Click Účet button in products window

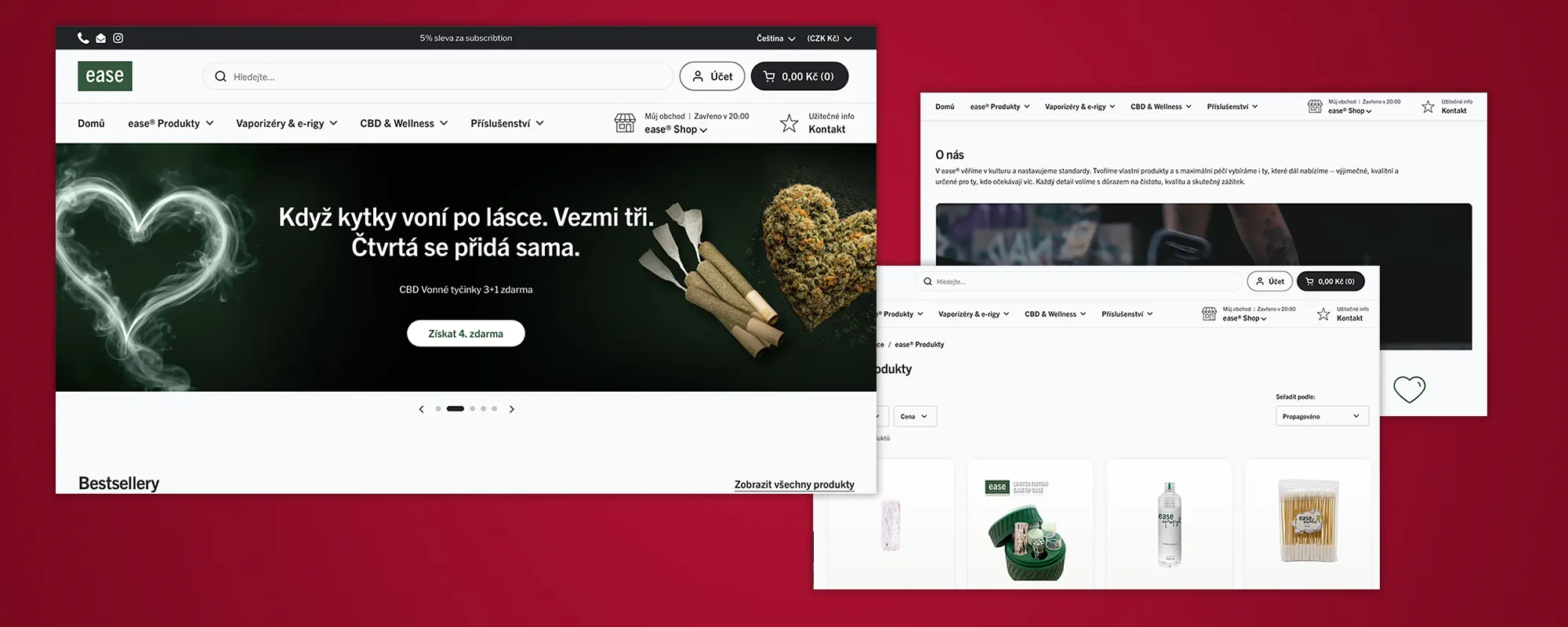tap(1270, 281)
